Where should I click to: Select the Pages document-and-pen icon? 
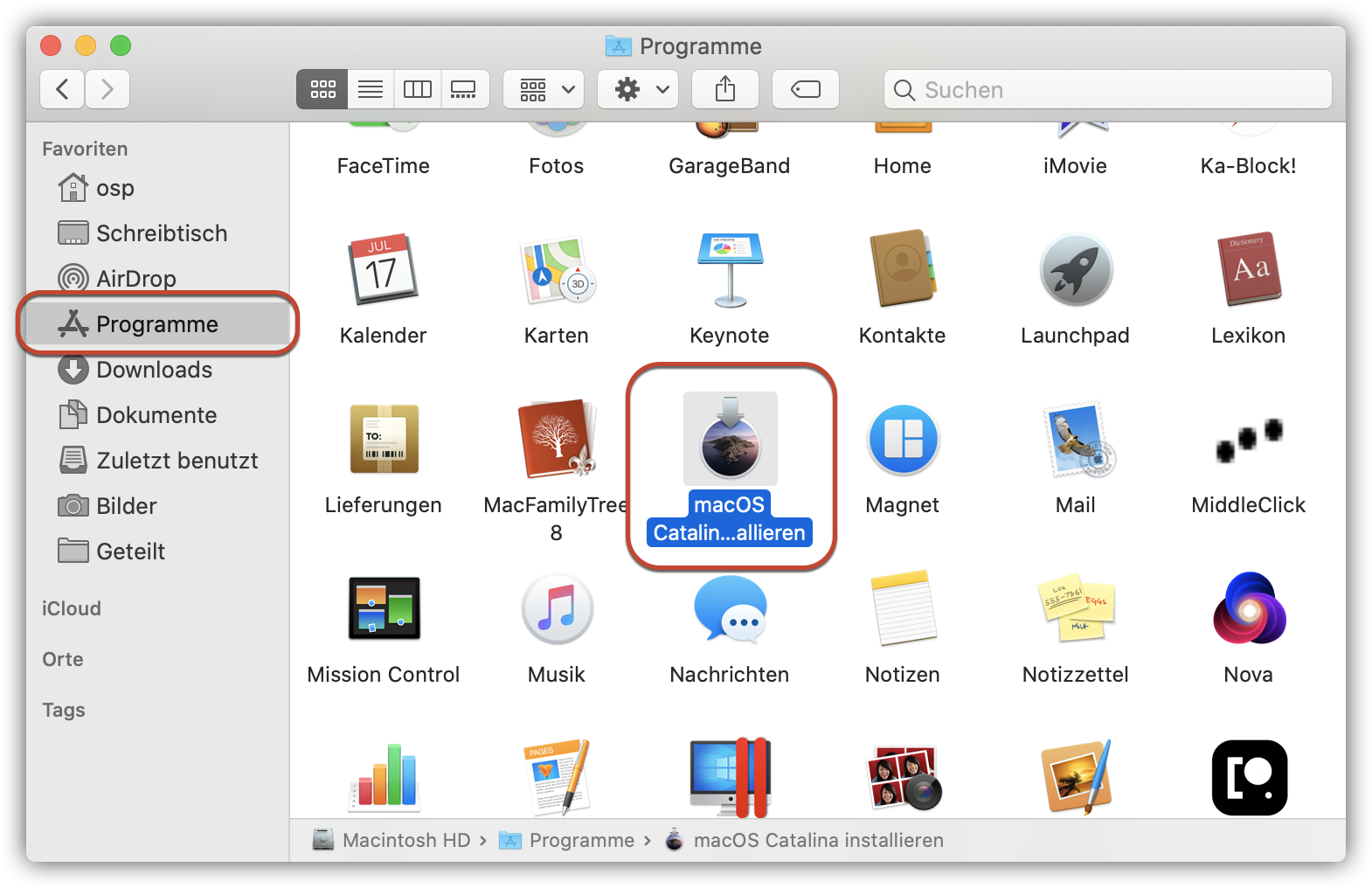557,776
